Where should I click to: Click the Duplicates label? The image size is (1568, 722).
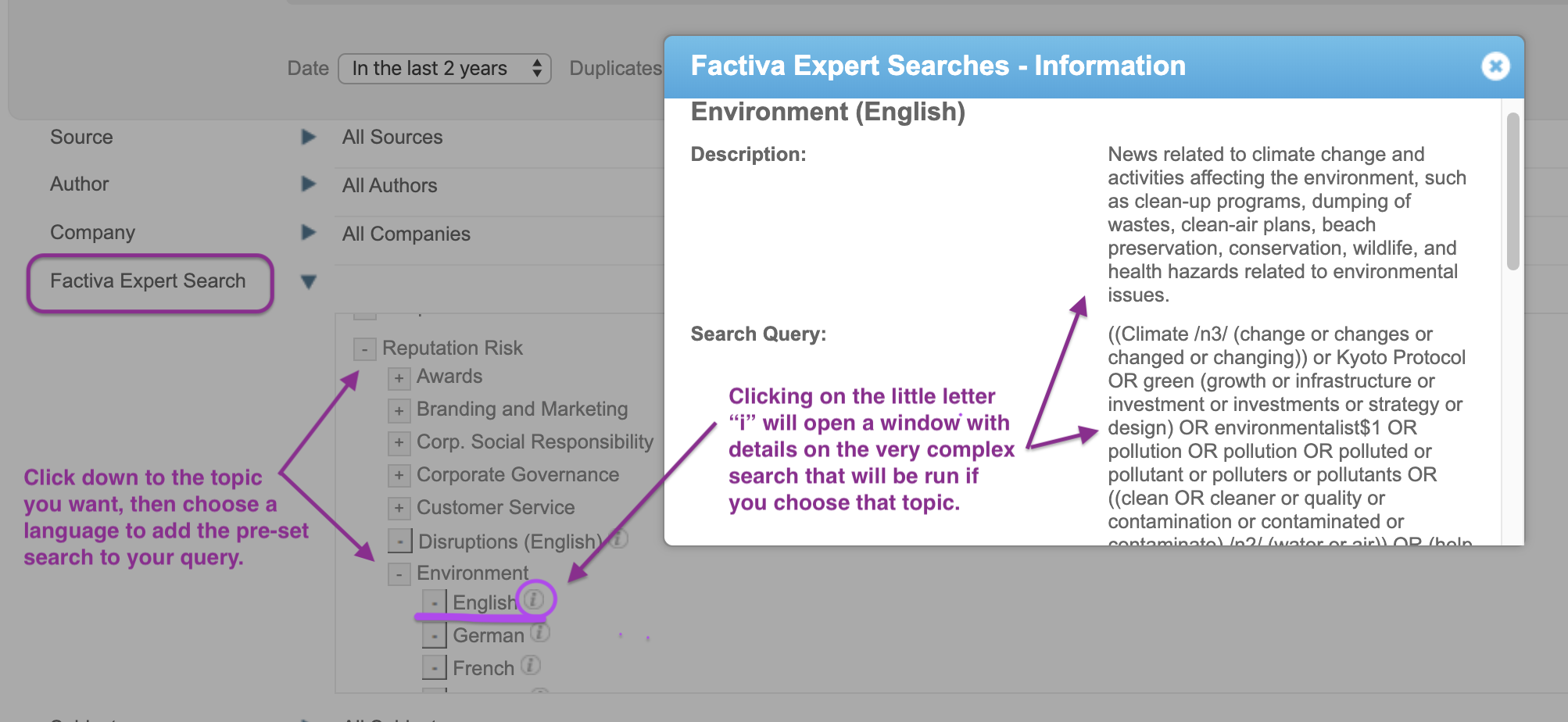point(615,69)
